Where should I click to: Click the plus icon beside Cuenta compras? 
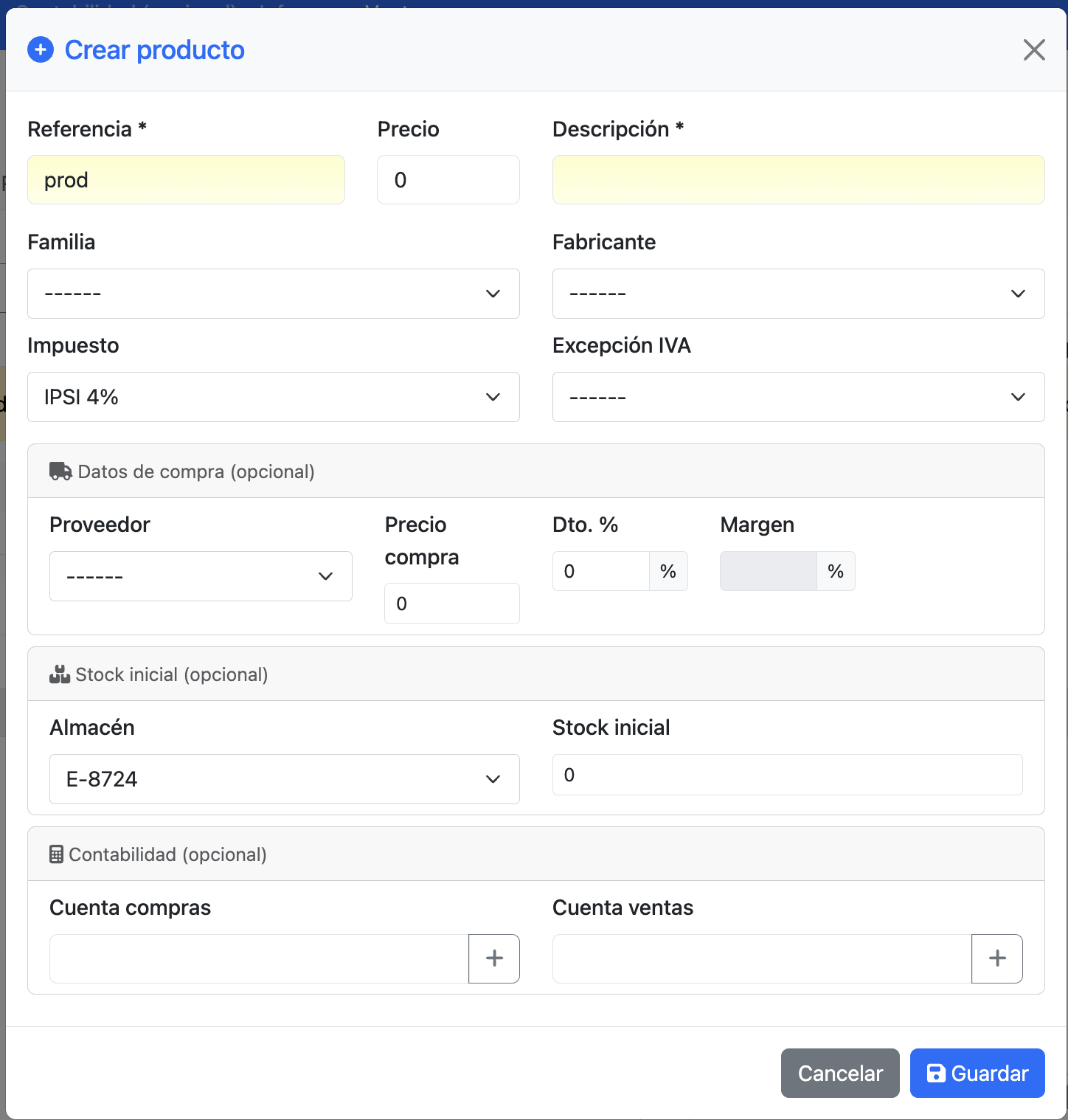(494, 958)
